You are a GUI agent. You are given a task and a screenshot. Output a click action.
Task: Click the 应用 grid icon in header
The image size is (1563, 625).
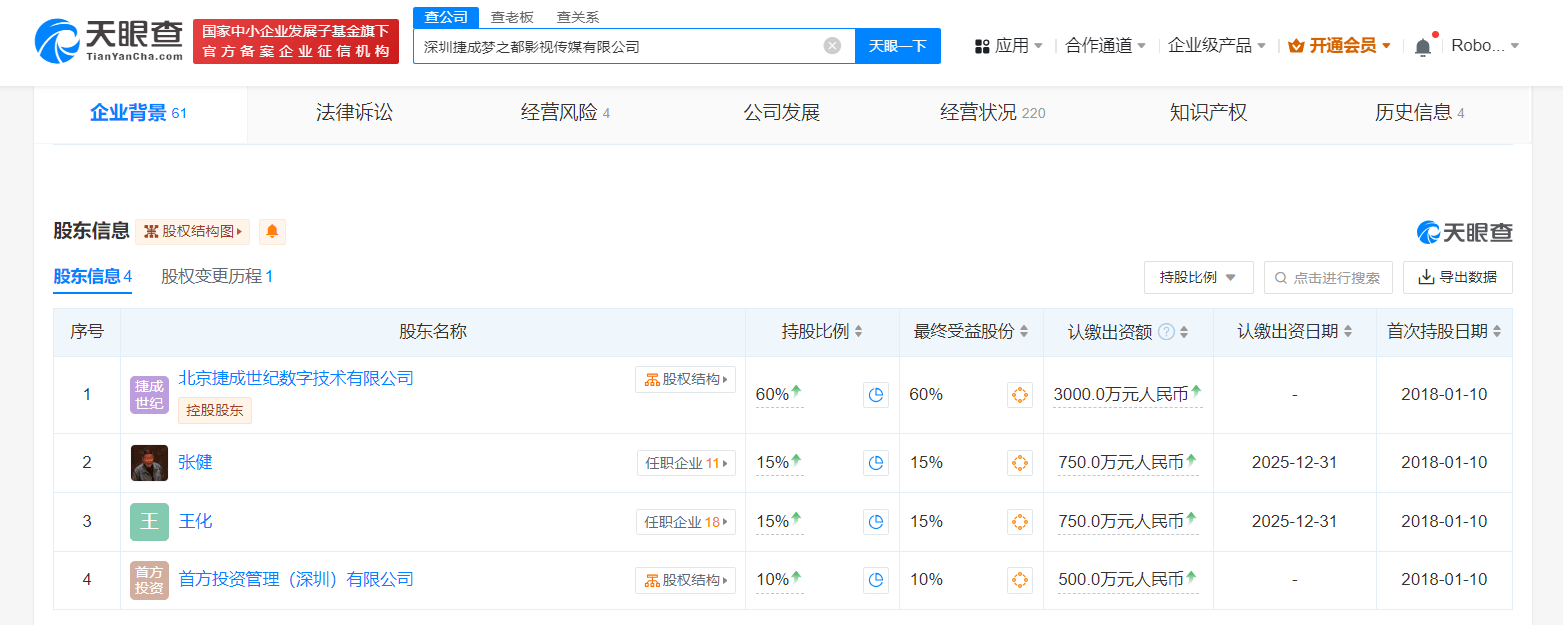coord(982,46)
